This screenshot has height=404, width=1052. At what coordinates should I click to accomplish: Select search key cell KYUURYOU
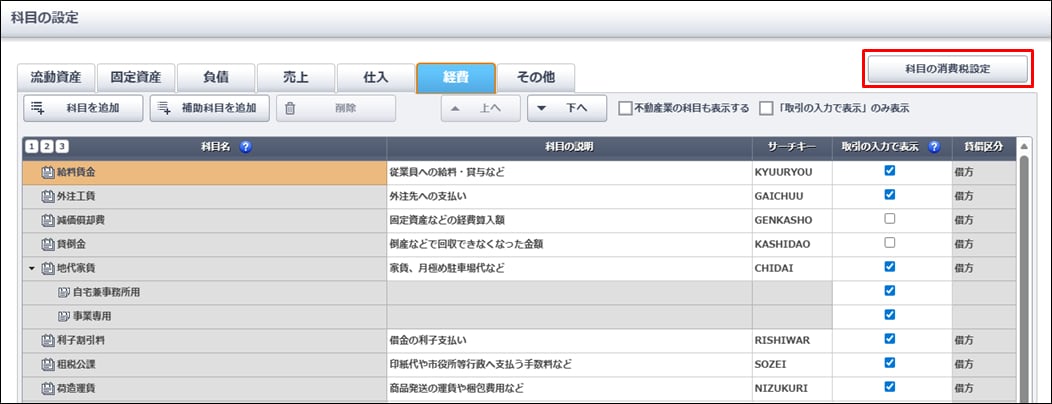point(792,172)
